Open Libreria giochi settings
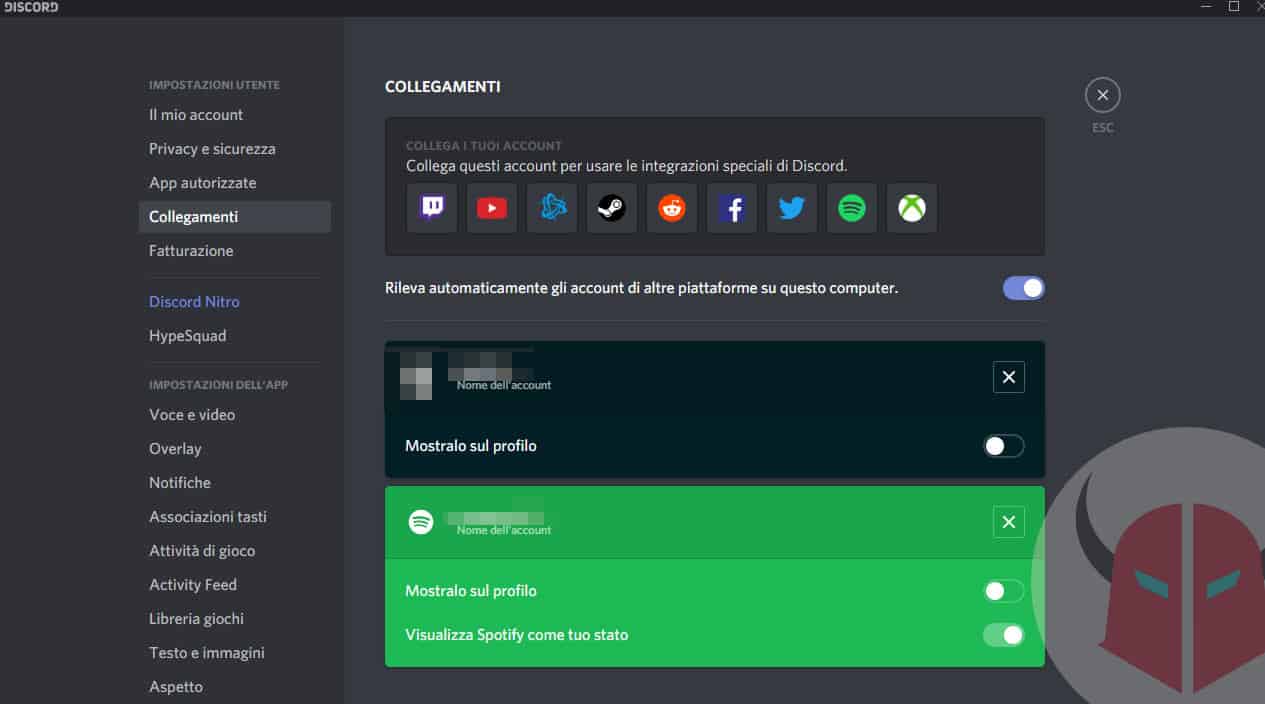 pos(234,619)
